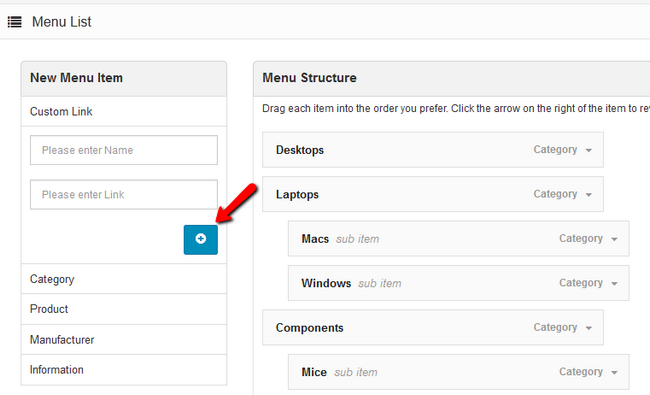Screen dimensions: 650x395
Task: Expand the Manufacturer section
Action: [x=124, y=339]
